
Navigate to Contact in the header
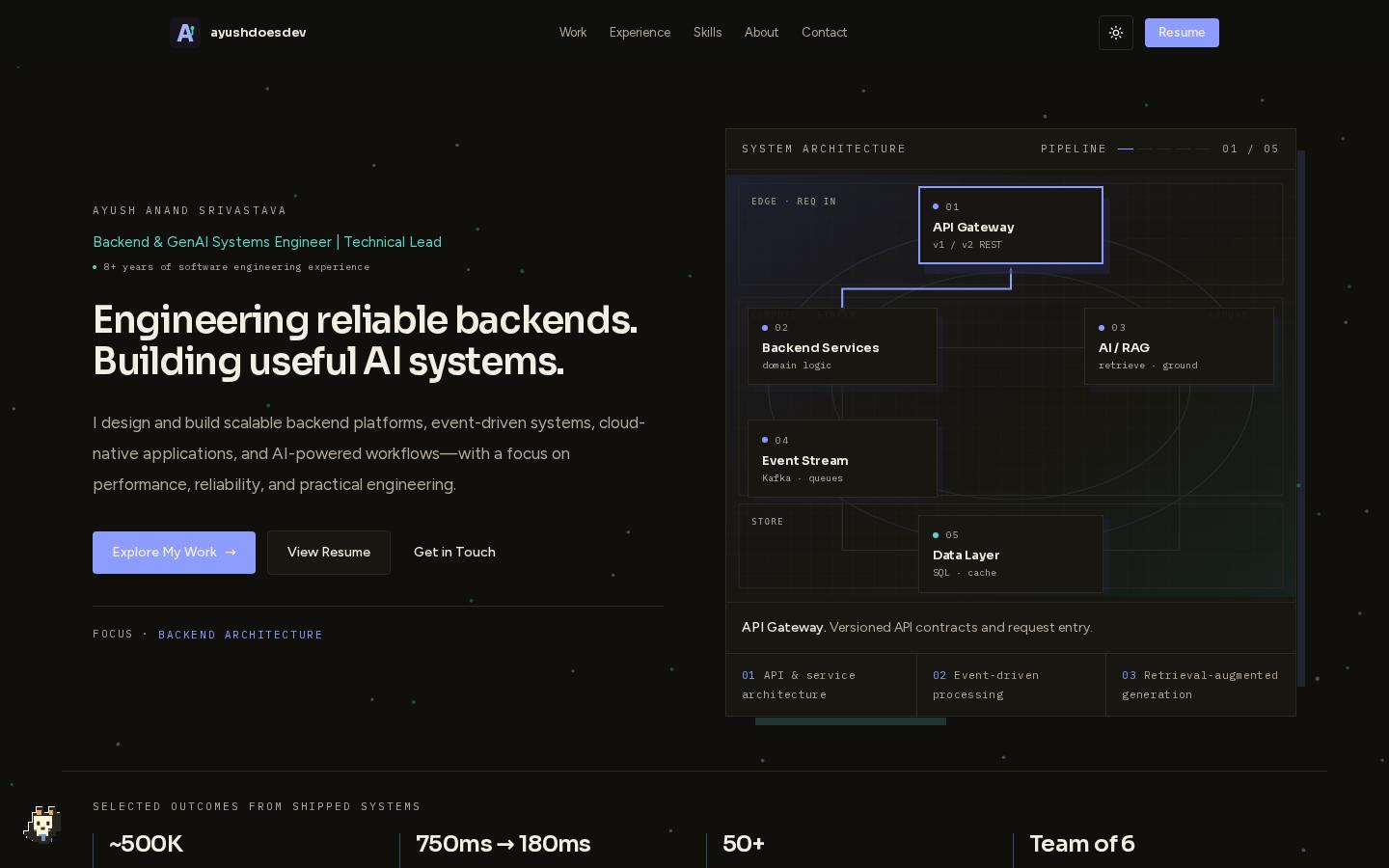[x=824, y=33]
